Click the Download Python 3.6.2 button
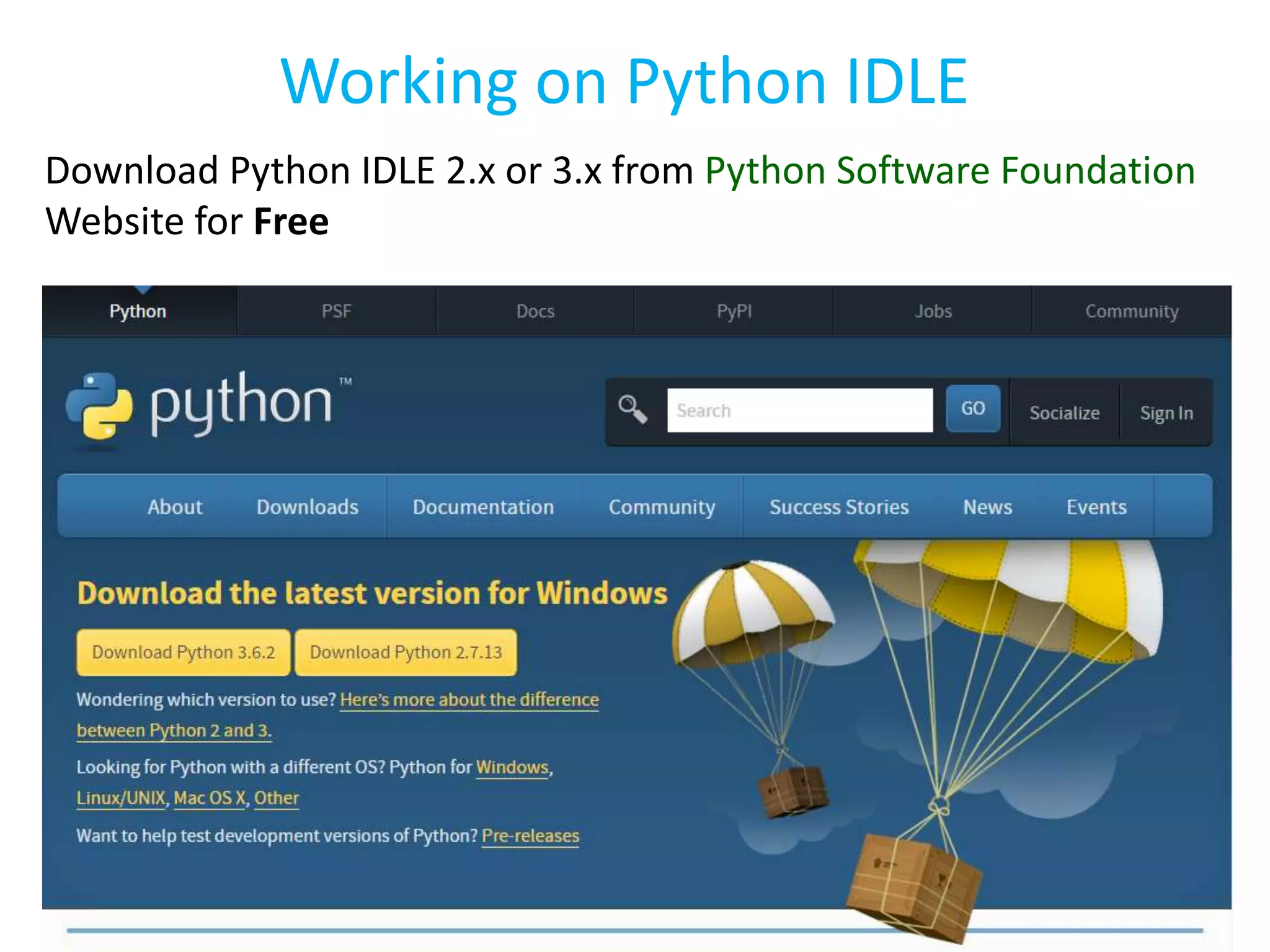Viewport: 1270px width, 952px height. 184,653
